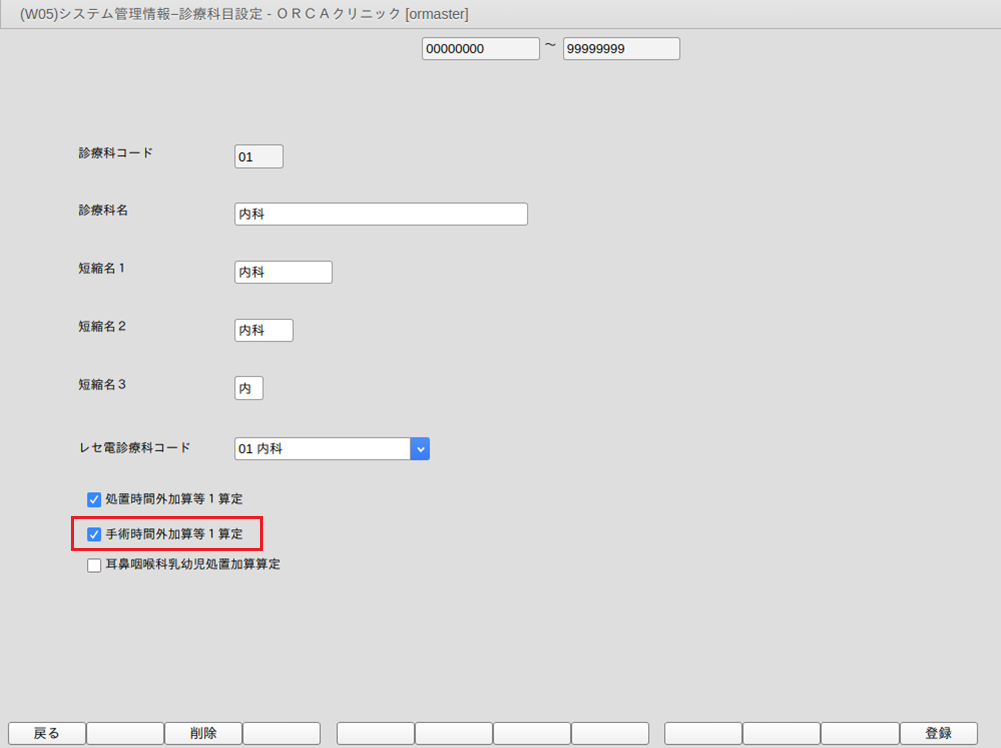Image resolution: width=1001 pixels, height=748 pixels.
Task: Click the 短縮名2 input box
Action: [264, 330]
